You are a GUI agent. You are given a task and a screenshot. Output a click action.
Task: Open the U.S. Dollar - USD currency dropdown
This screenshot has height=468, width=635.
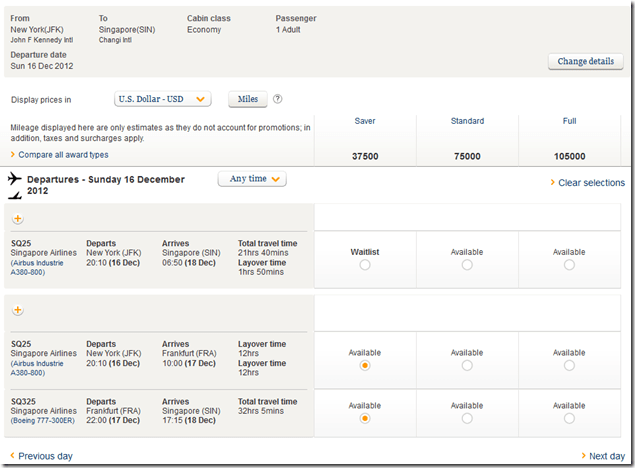163,99
